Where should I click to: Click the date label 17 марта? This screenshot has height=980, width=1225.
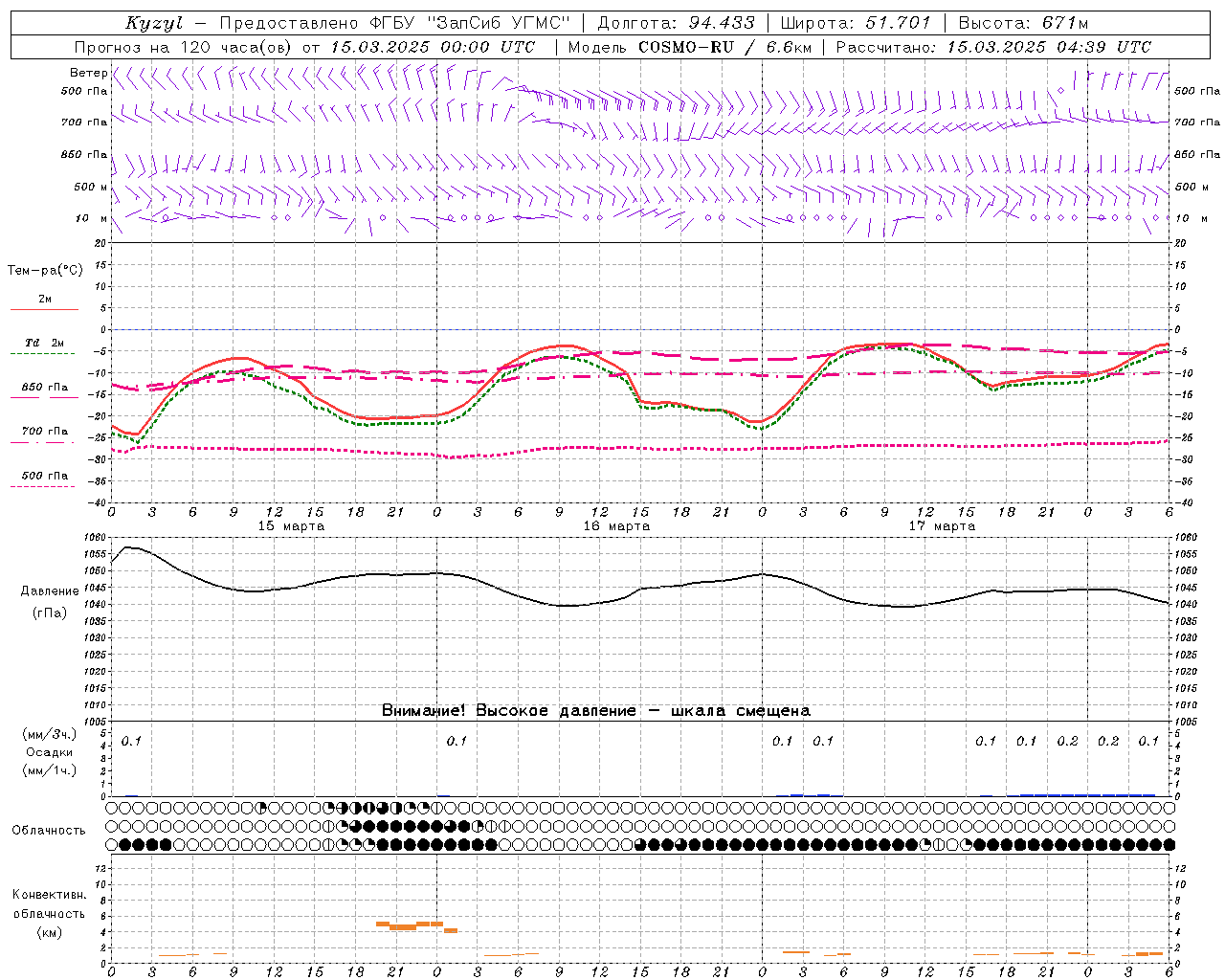[x=942, y=526]
